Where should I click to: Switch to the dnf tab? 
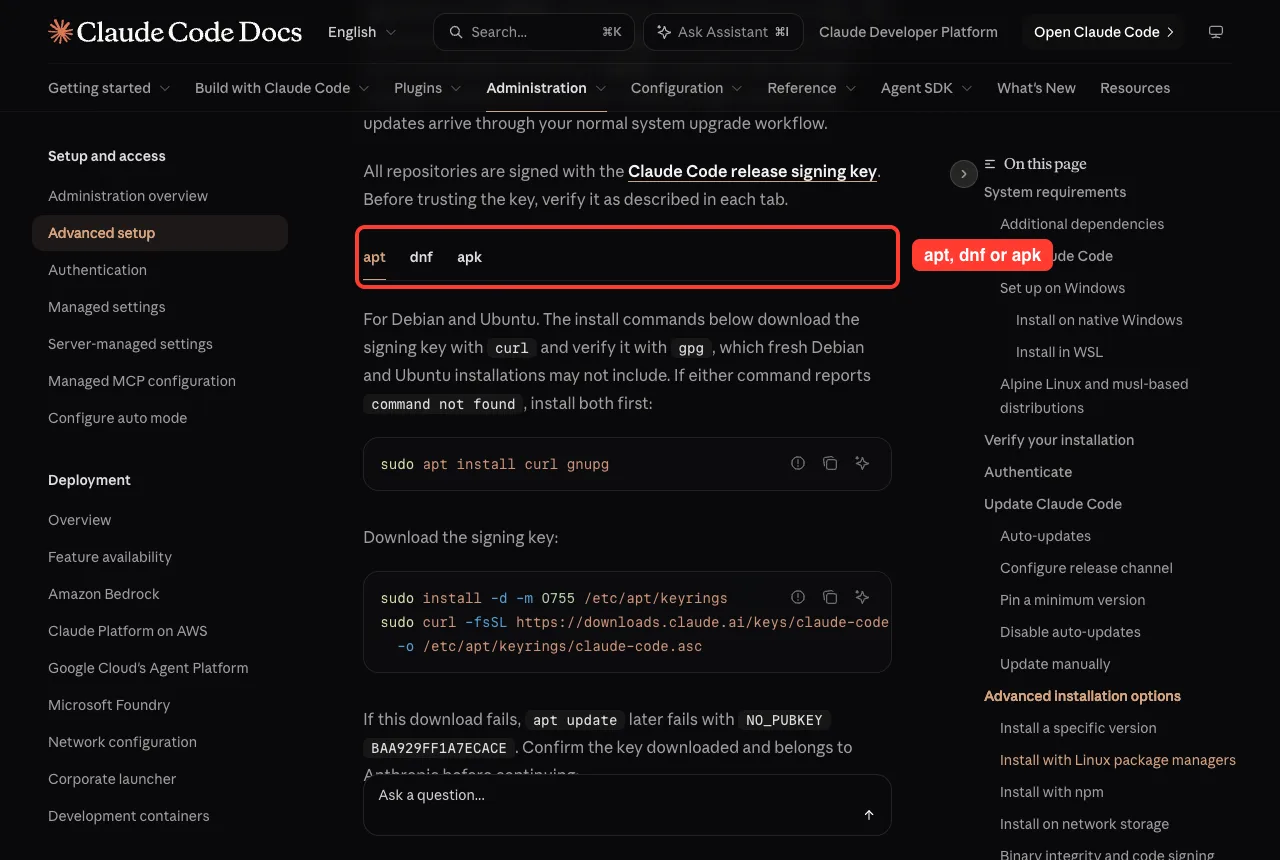(x=421, y=257)
